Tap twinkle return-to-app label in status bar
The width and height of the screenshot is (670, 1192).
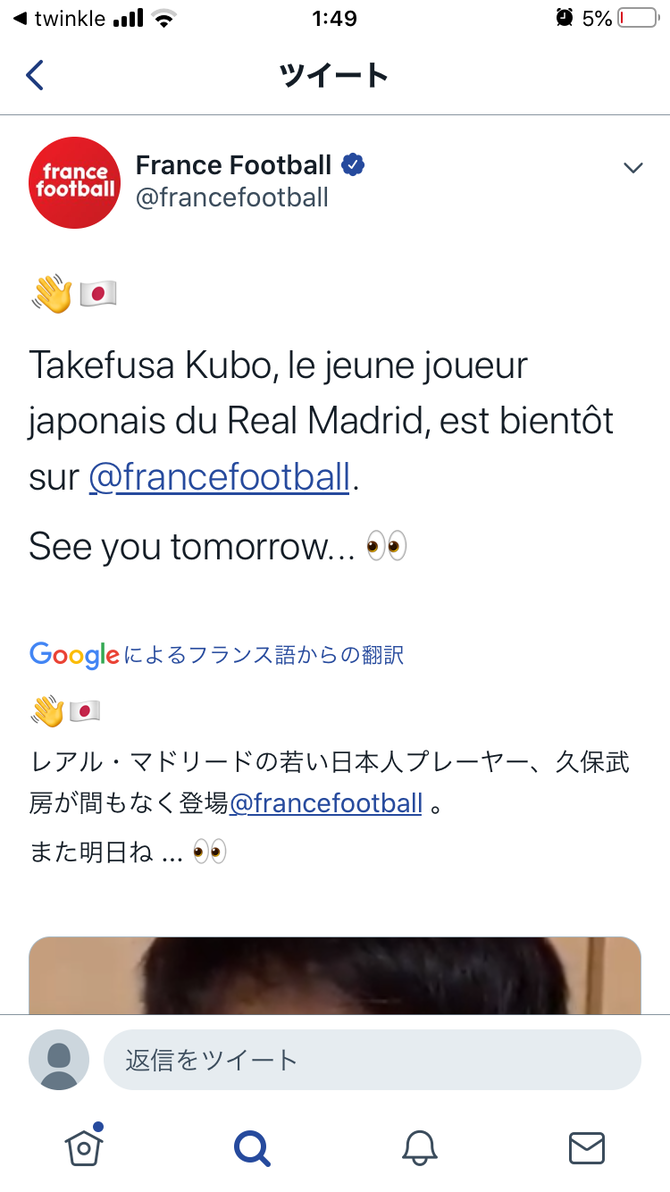59,18
